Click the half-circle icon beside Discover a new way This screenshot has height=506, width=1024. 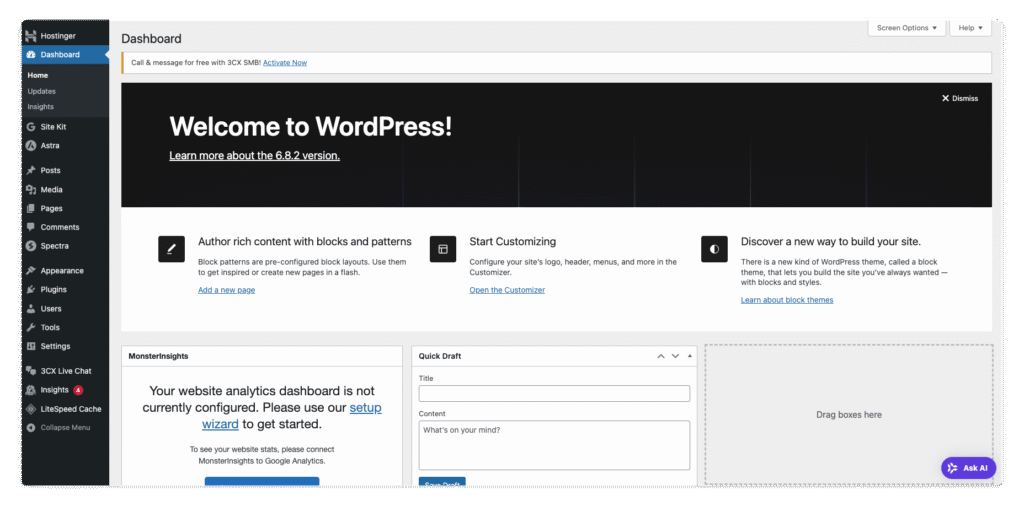coord(714,249)
